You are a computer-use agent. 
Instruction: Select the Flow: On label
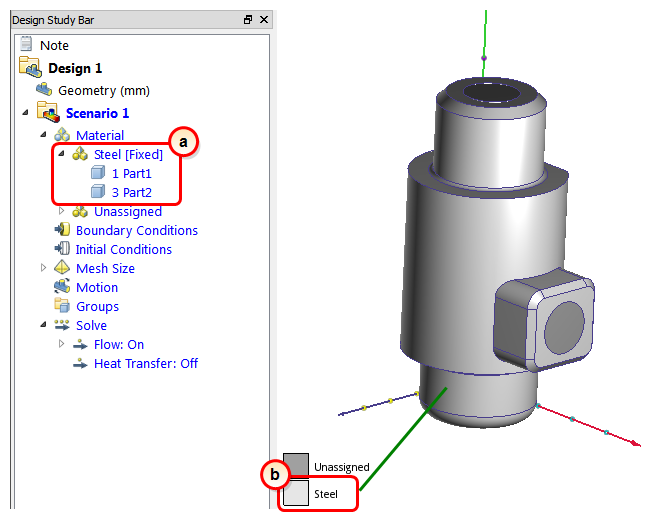click(119, 344)
